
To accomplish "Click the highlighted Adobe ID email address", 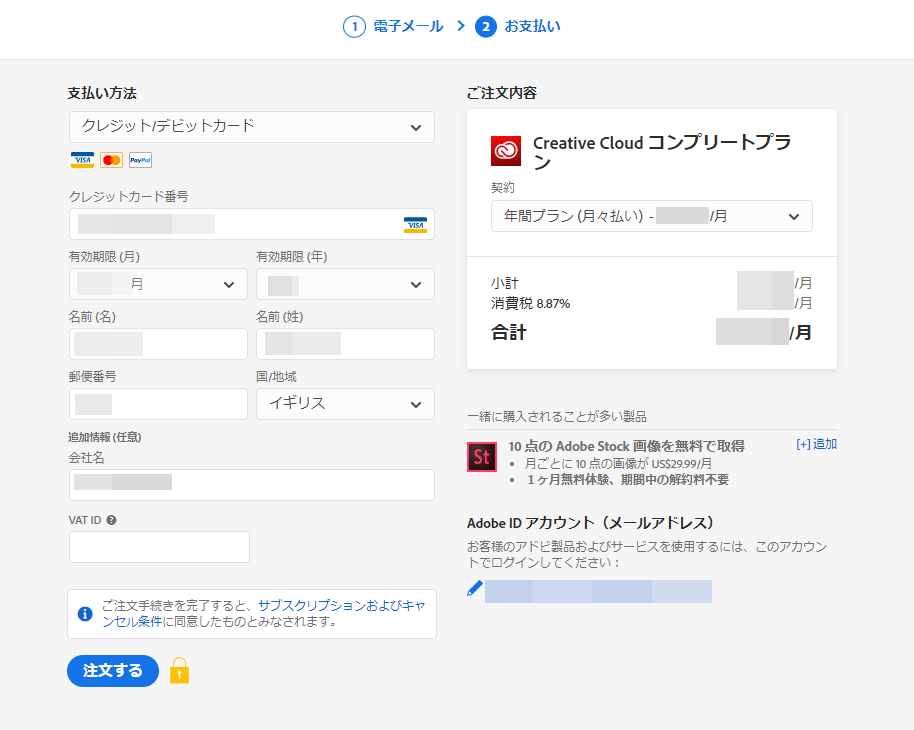I will tap(598, 591).
